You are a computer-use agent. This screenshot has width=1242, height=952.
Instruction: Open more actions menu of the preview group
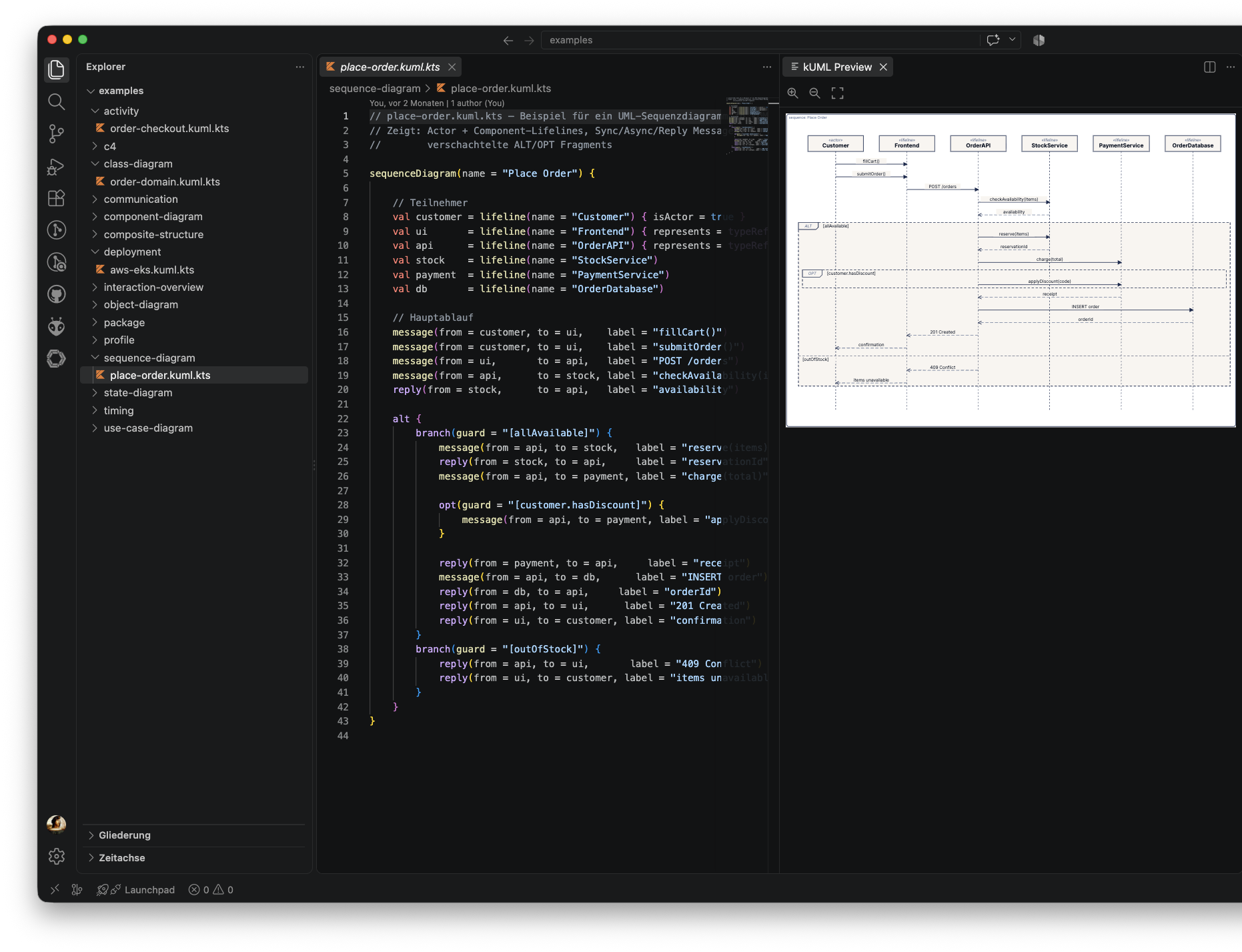pos(1231,67)
